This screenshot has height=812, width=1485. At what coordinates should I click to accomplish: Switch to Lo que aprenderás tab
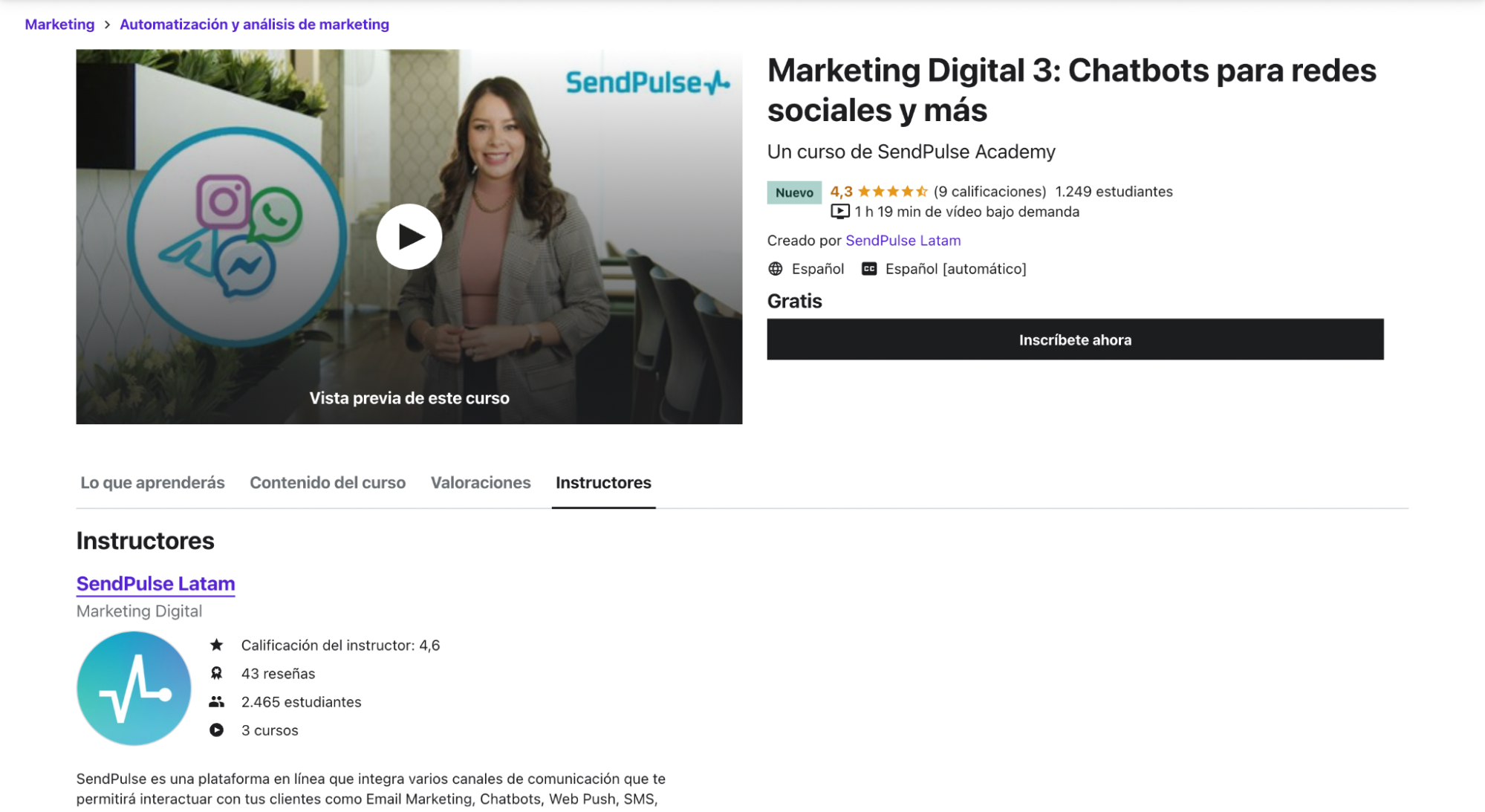click(152, 483)
